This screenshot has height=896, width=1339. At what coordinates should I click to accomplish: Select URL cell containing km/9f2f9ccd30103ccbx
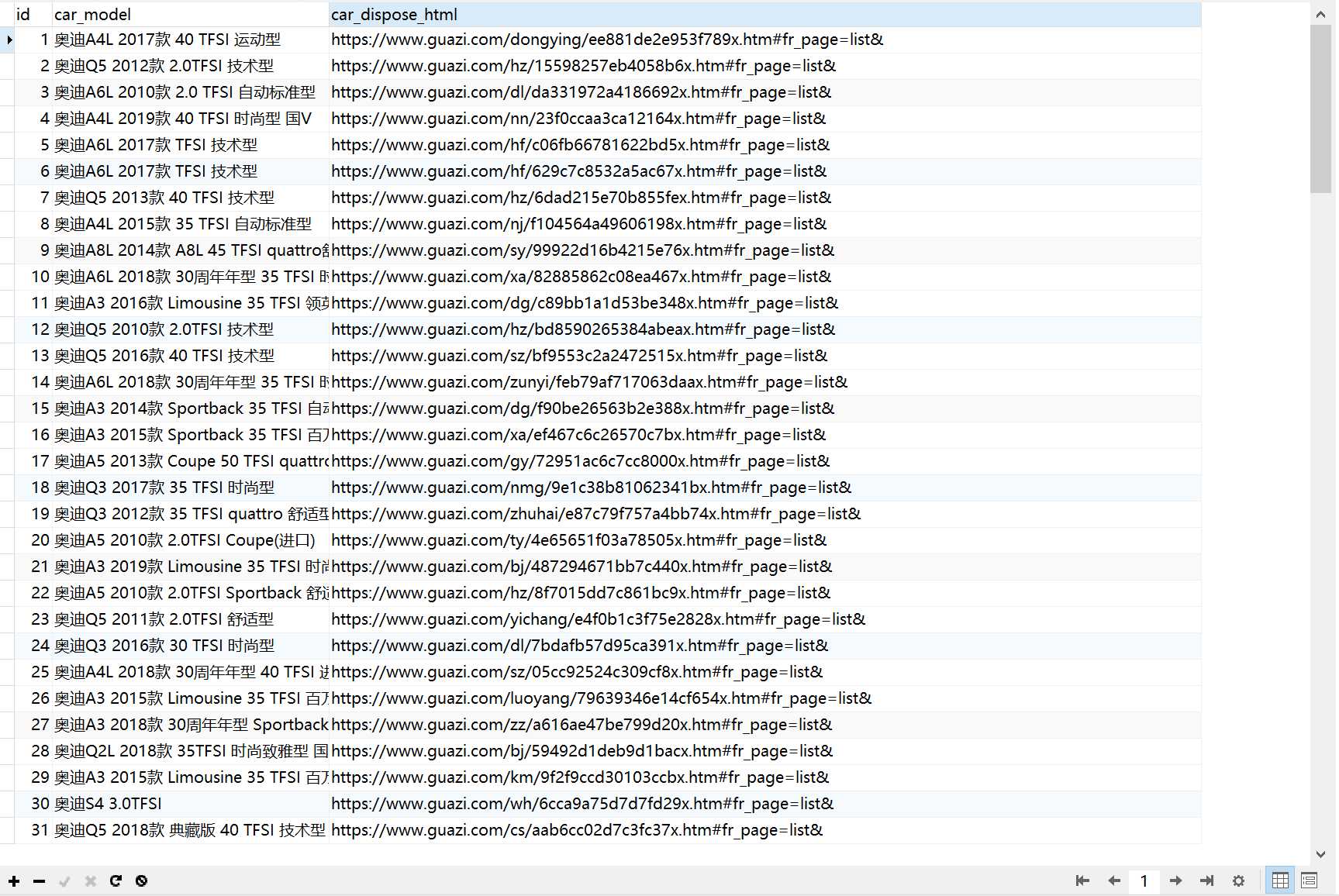[x=765, y=777]
